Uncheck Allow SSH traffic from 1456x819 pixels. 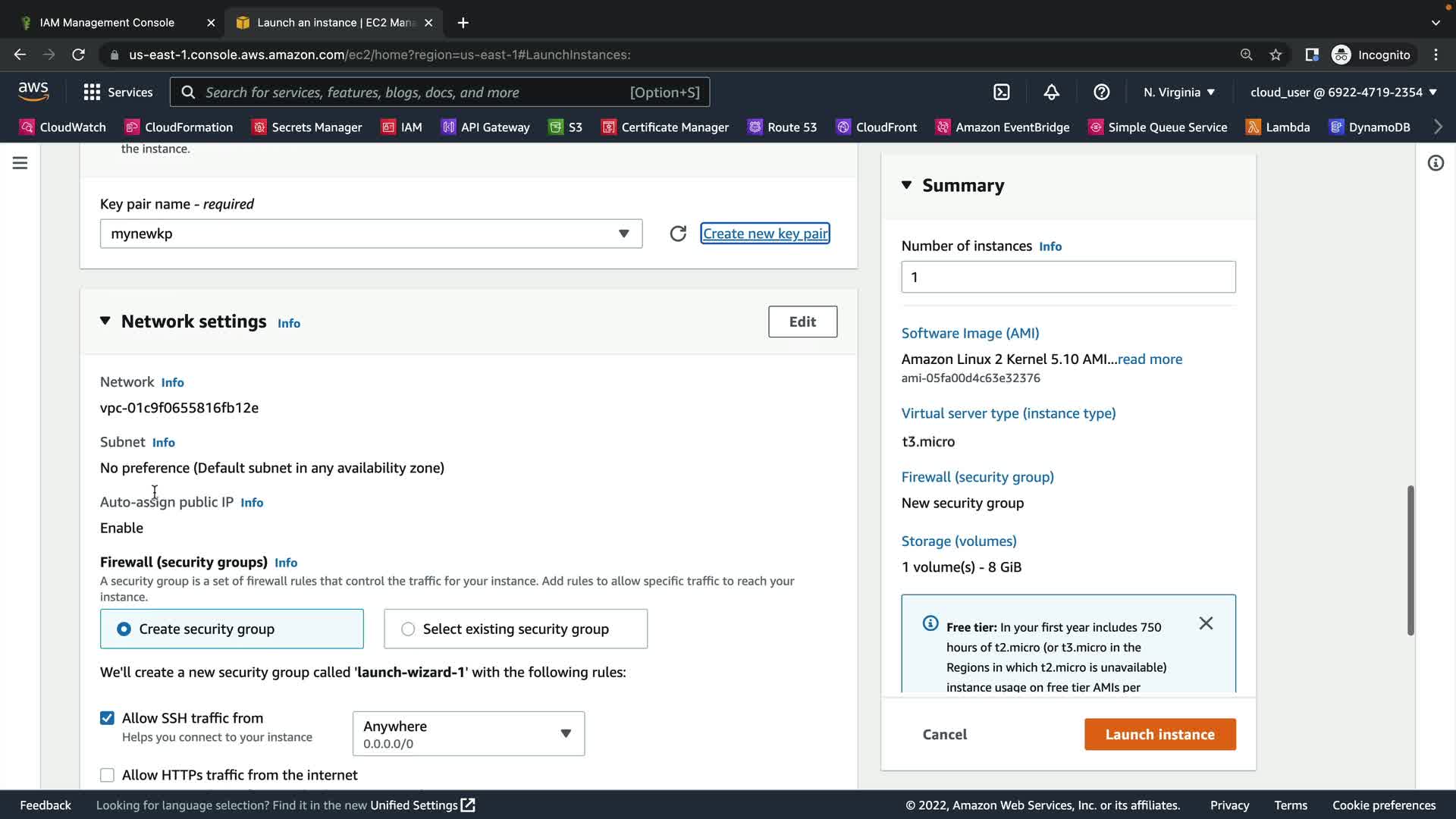pos(107,718)
